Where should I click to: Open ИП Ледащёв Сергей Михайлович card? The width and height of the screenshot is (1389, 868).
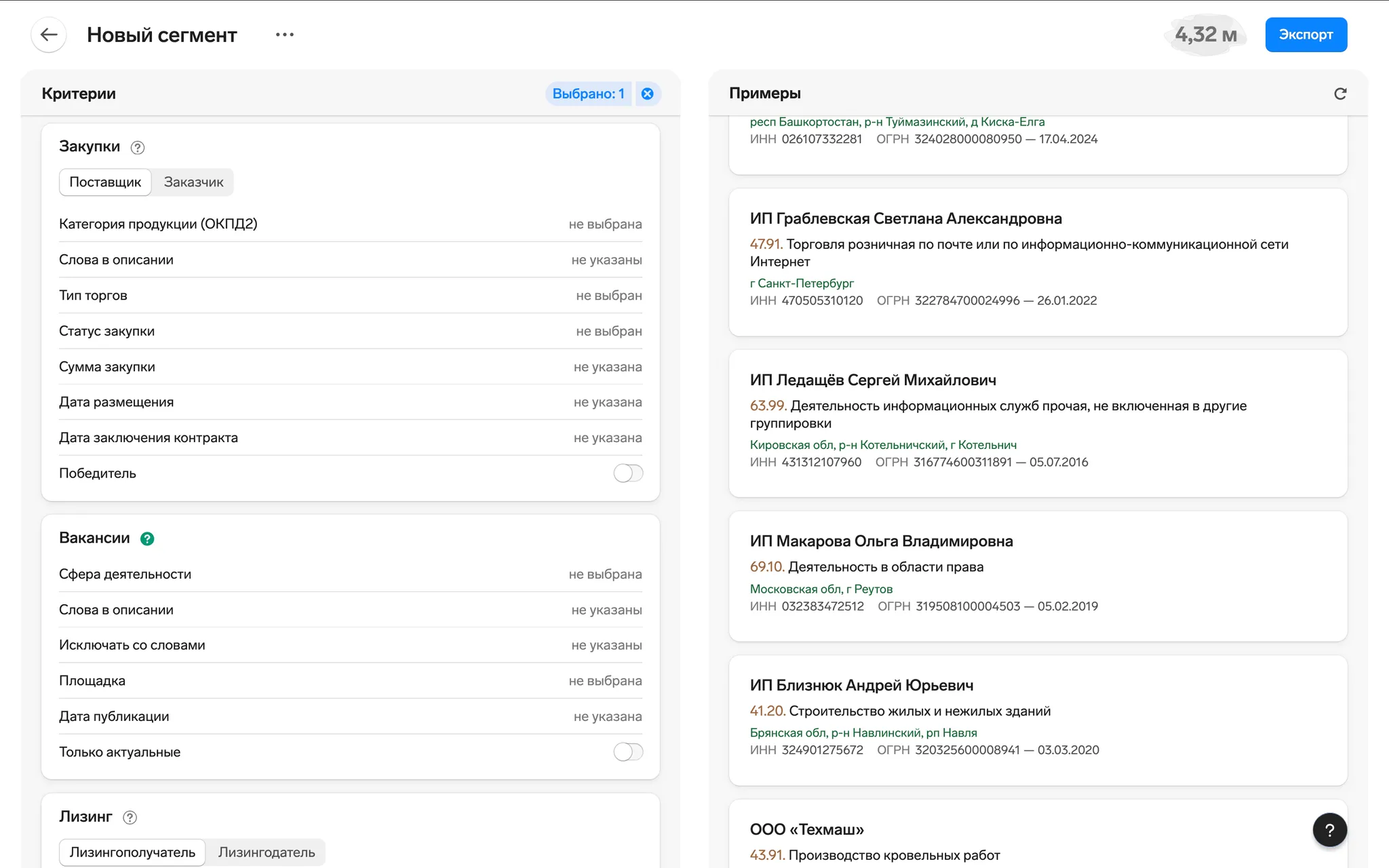coord(1038,423)
